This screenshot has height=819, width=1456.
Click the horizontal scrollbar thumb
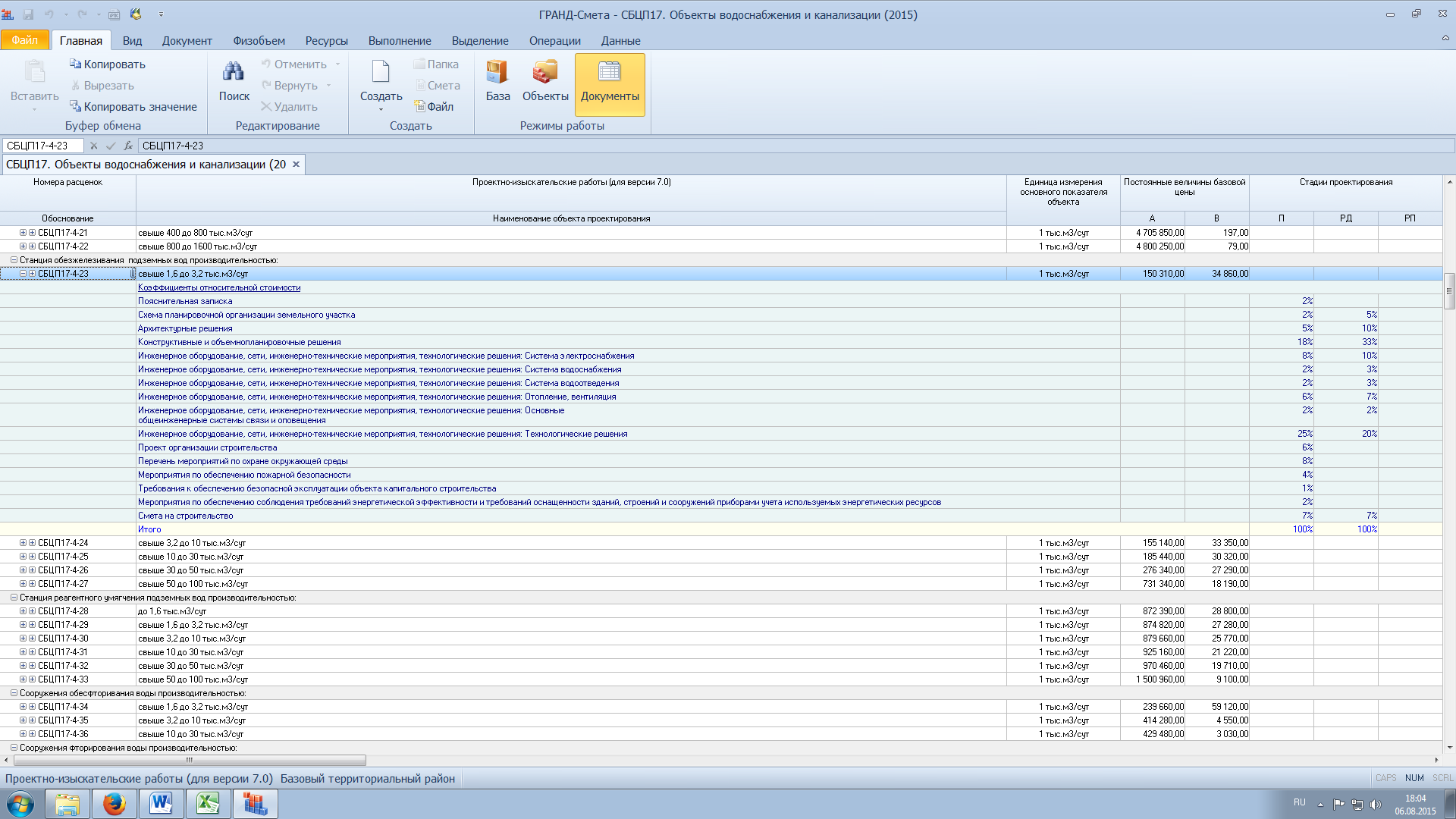(x=190, y=760)
